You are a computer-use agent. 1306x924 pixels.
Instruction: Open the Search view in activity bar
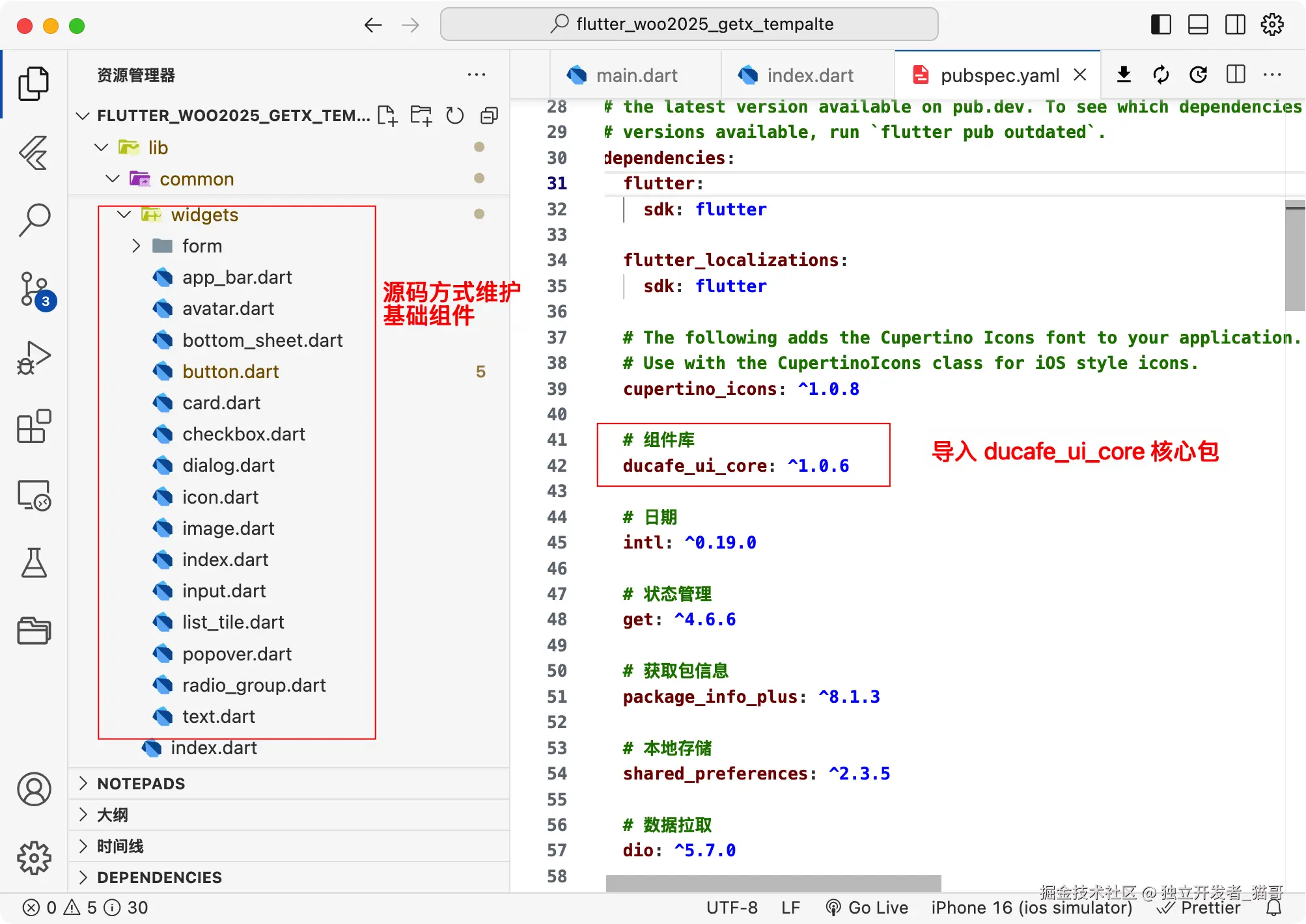[34, 220]
